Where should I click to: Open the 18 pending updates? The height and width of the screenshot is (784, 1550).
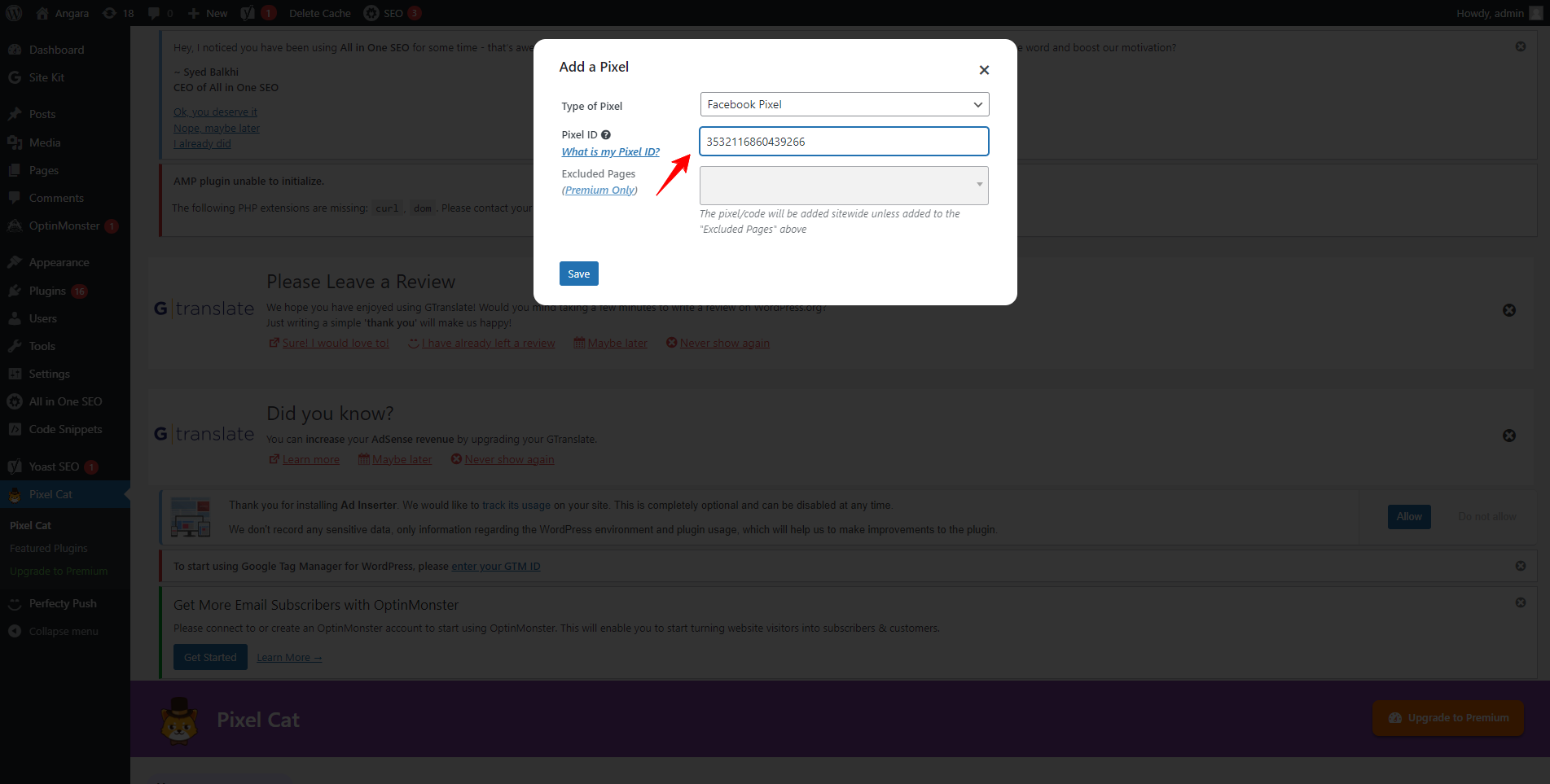118,13
